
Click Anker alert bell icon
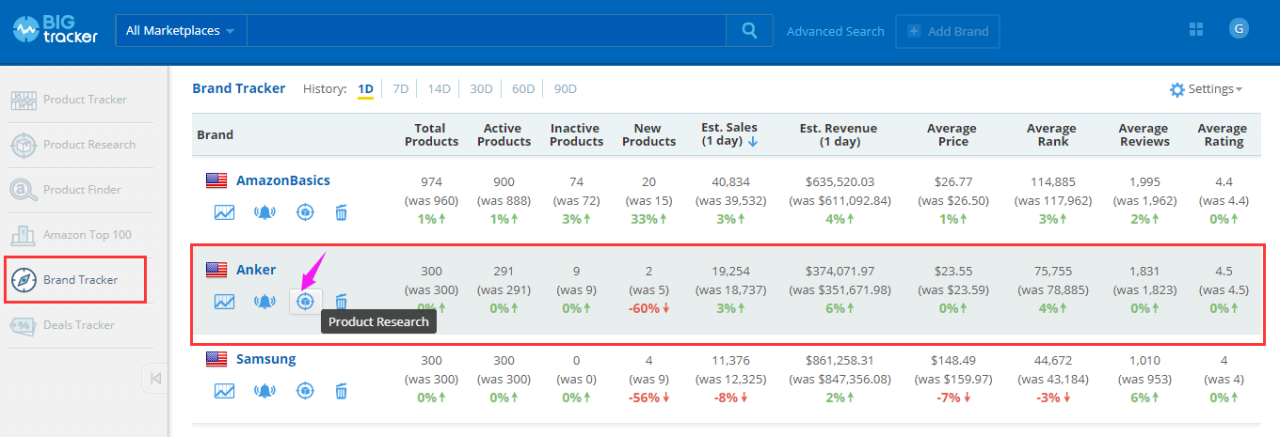(265, 301)
